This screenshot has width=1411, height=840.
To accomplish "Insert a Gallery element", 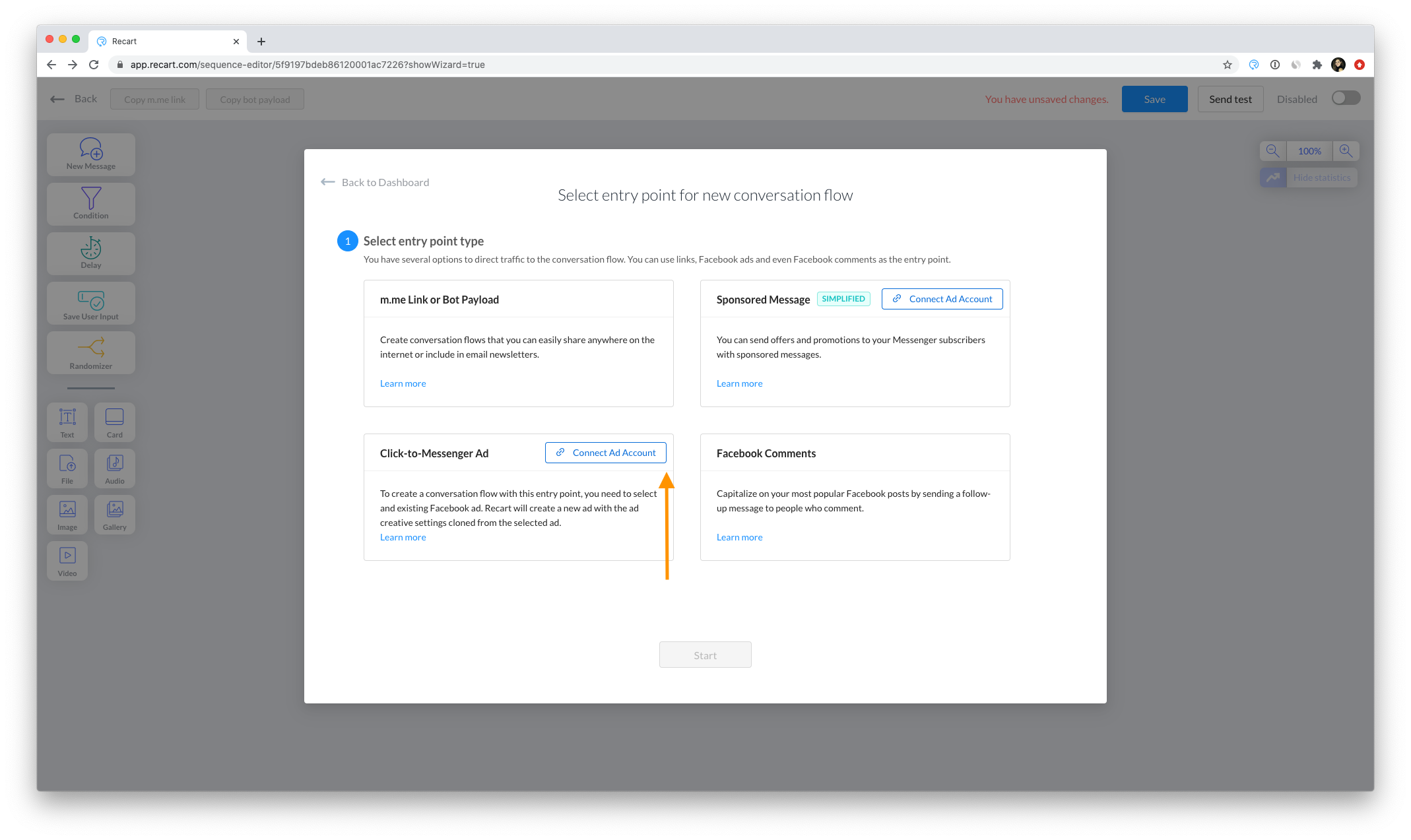I will coord(115,514).
